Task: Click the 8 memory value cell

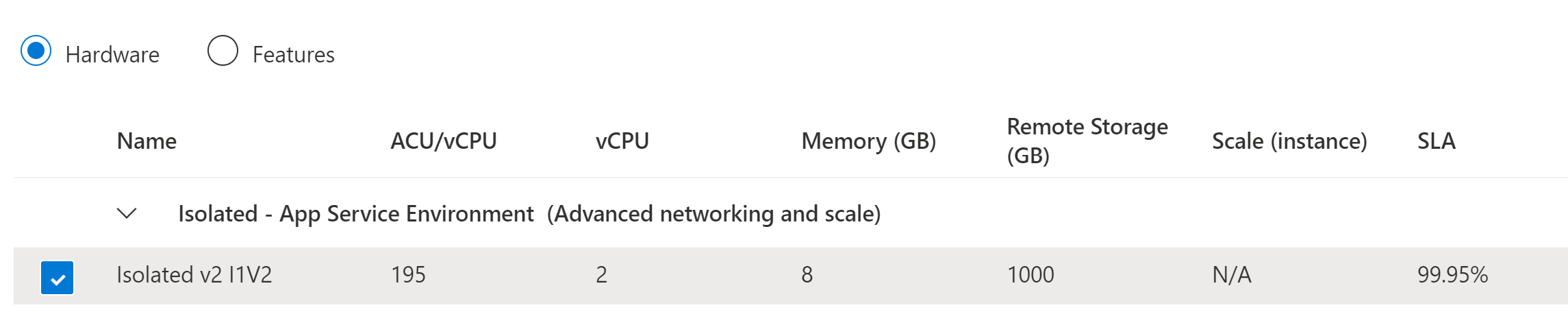Action: click(x=807, y=275)
